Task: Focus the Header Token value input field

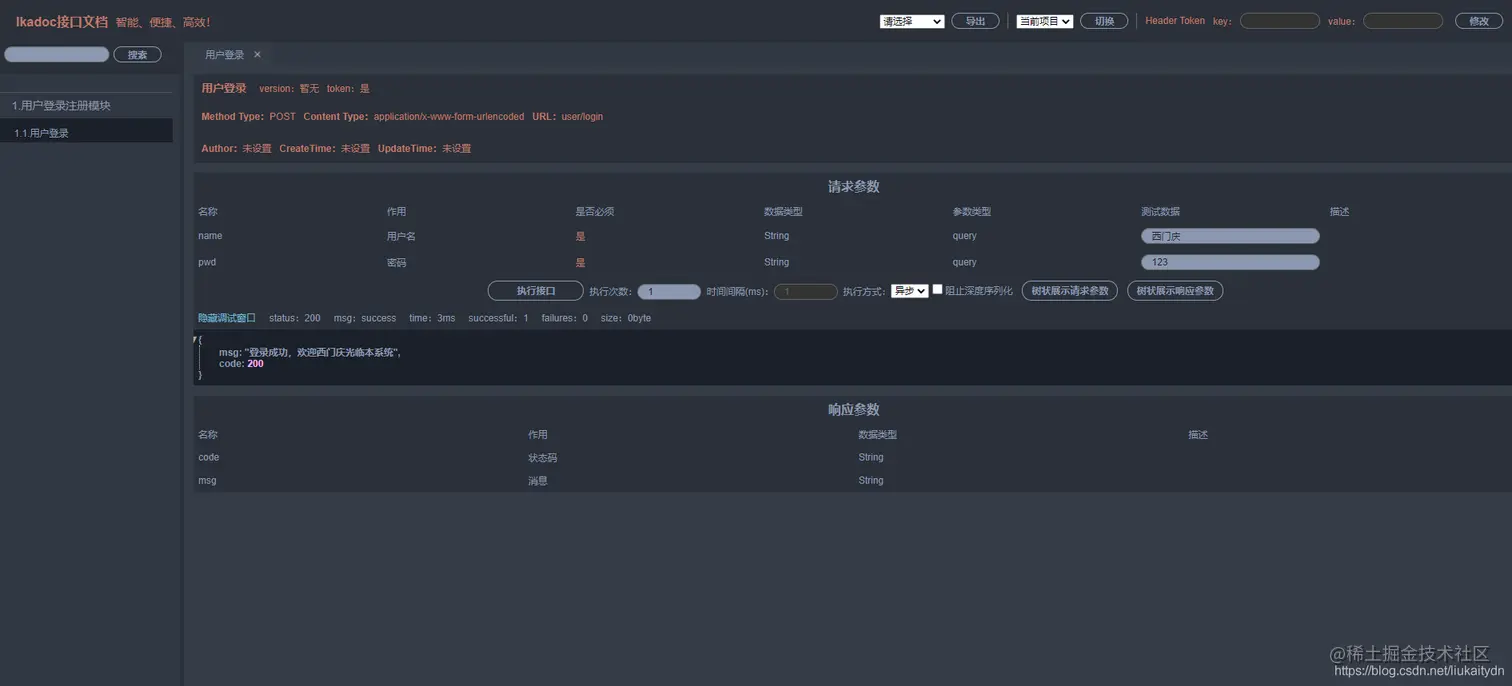Action: tap(1403, 21)
